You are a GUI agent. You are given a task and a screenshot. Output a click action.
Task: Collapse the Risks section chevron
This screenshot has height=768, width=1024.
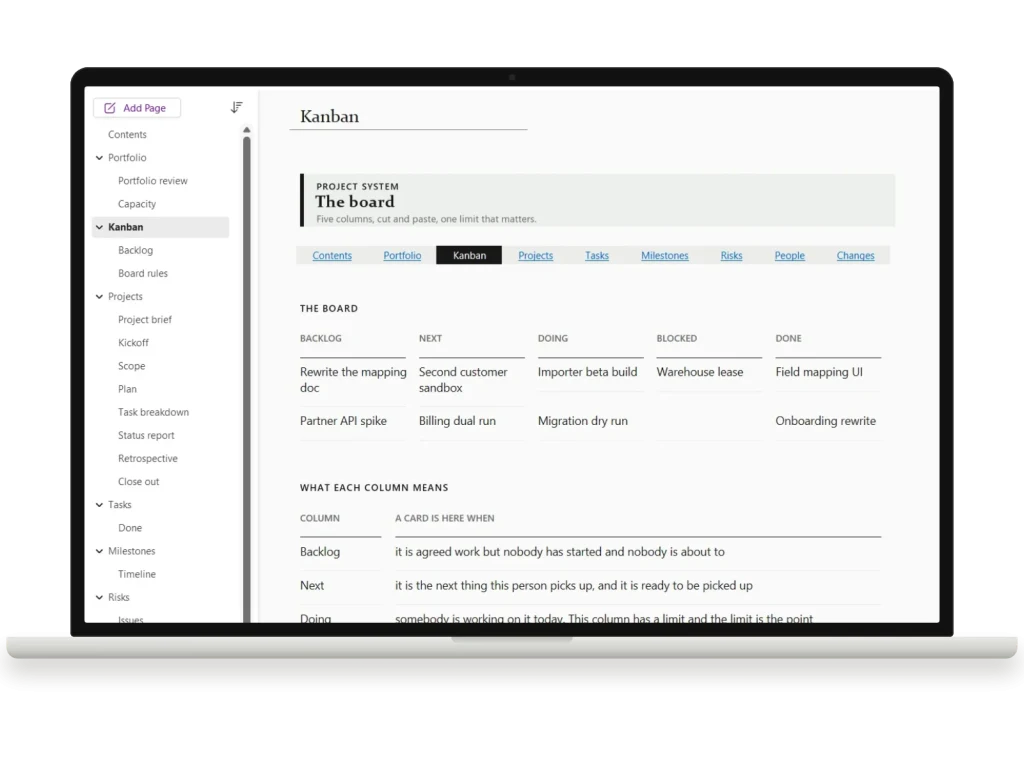click(99, 598)
